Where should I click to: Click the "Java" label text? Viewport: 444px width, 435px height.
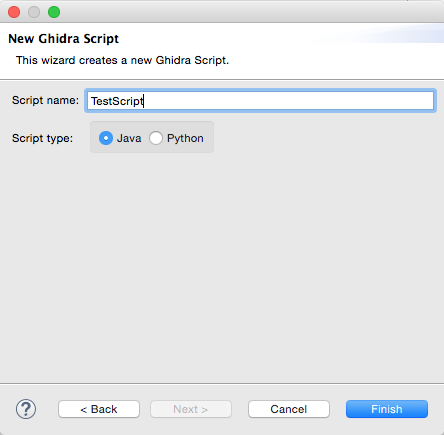[x=129, y=138]
